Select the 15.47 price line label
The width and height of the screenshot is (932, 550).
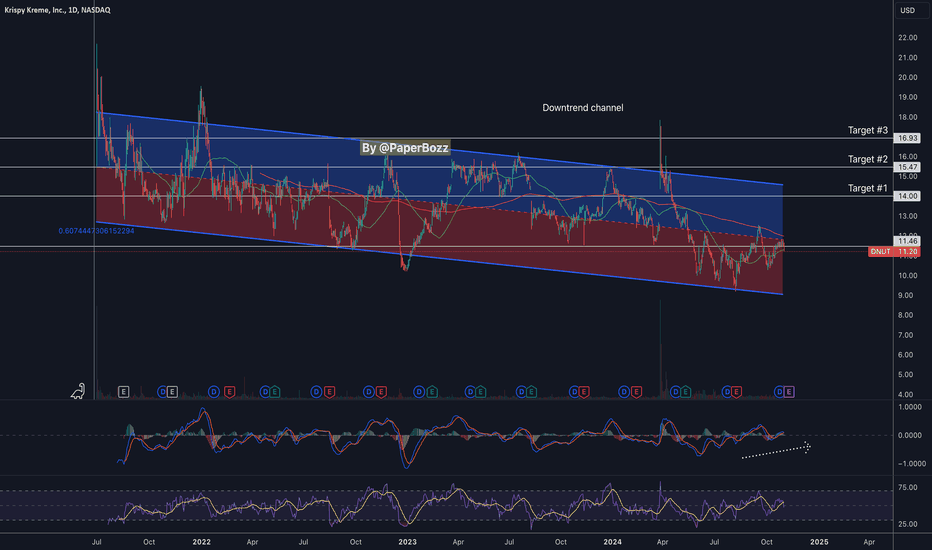(x=907, y=167)
